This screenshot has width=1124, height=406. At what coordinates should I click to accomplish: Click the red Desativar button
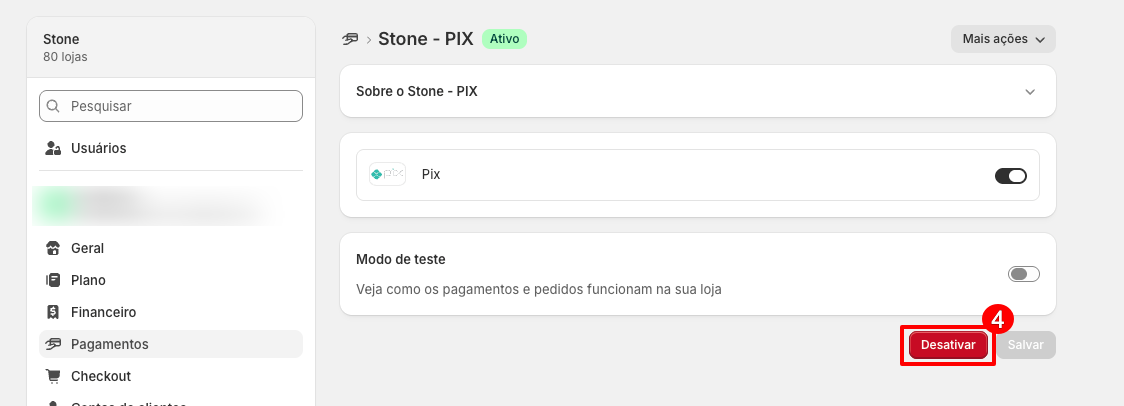click(x=948, y=345)
